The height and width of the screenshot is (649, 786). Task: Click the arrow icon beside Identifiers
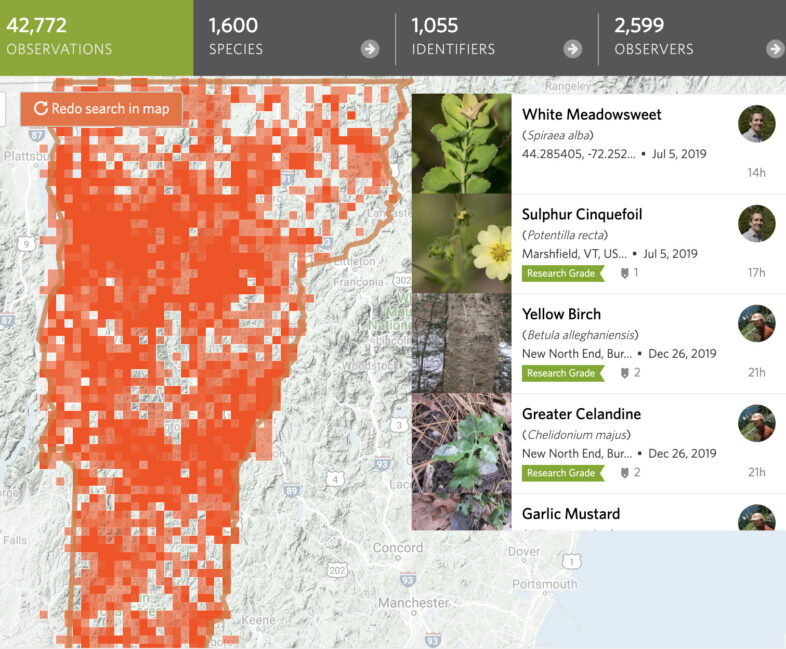572,49
